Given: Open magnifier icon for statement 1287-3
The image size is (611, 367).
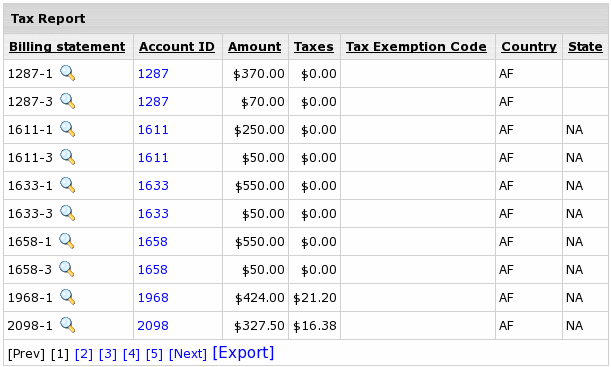Looking at the screenshot, I should [x=67, y=101].
